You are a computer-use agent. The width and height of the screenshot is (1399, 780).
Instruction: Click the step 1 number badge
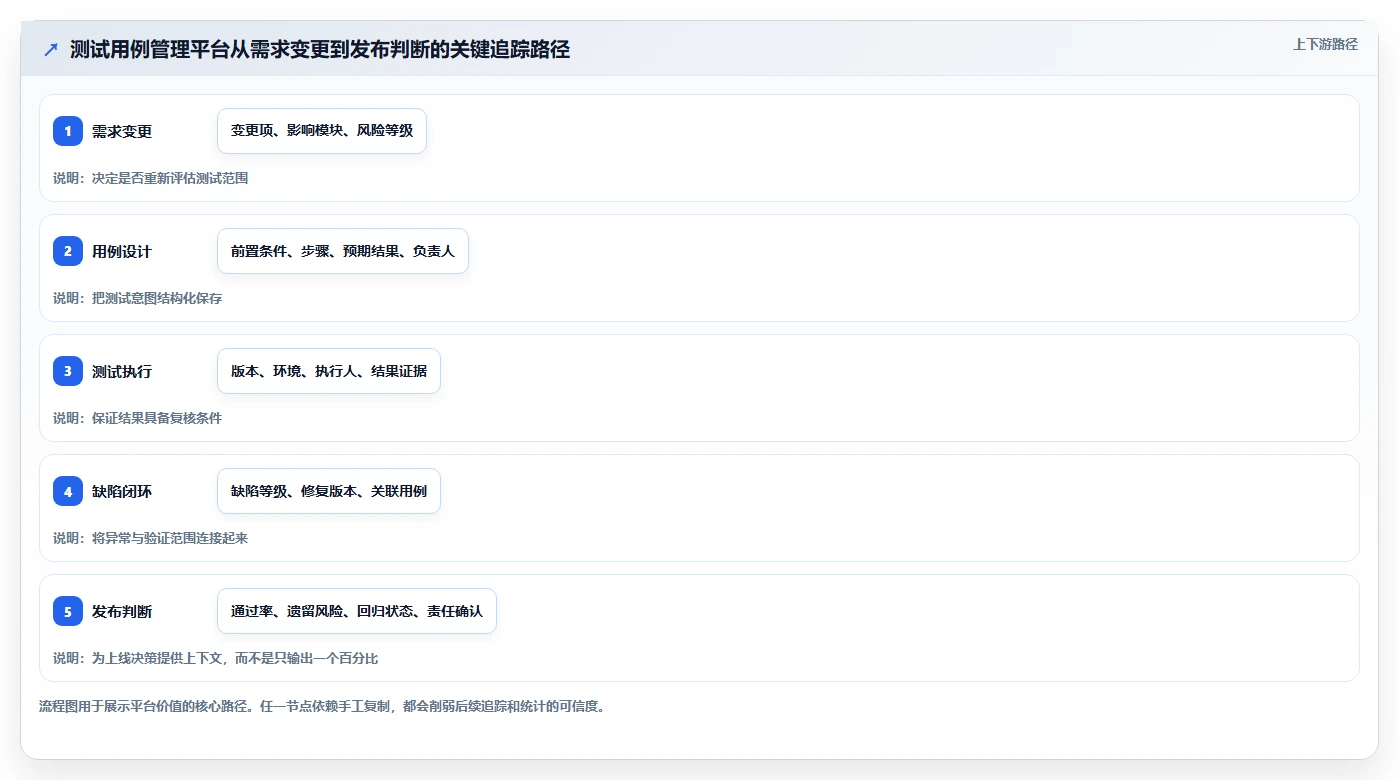(68, 131)
